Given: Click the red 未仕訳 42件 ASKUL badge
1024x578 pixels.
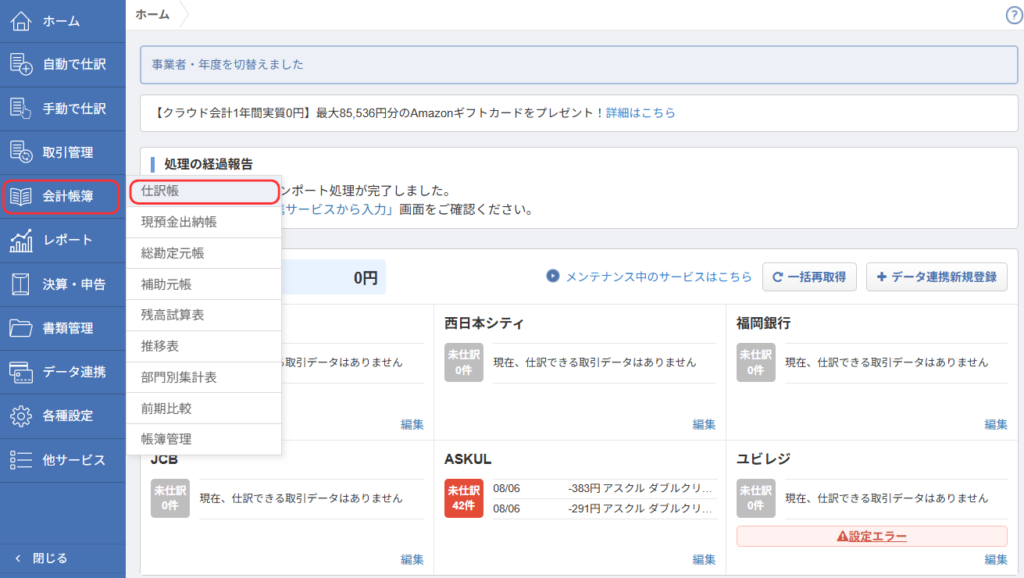Looking at the screenshot, I should point(463,497).
